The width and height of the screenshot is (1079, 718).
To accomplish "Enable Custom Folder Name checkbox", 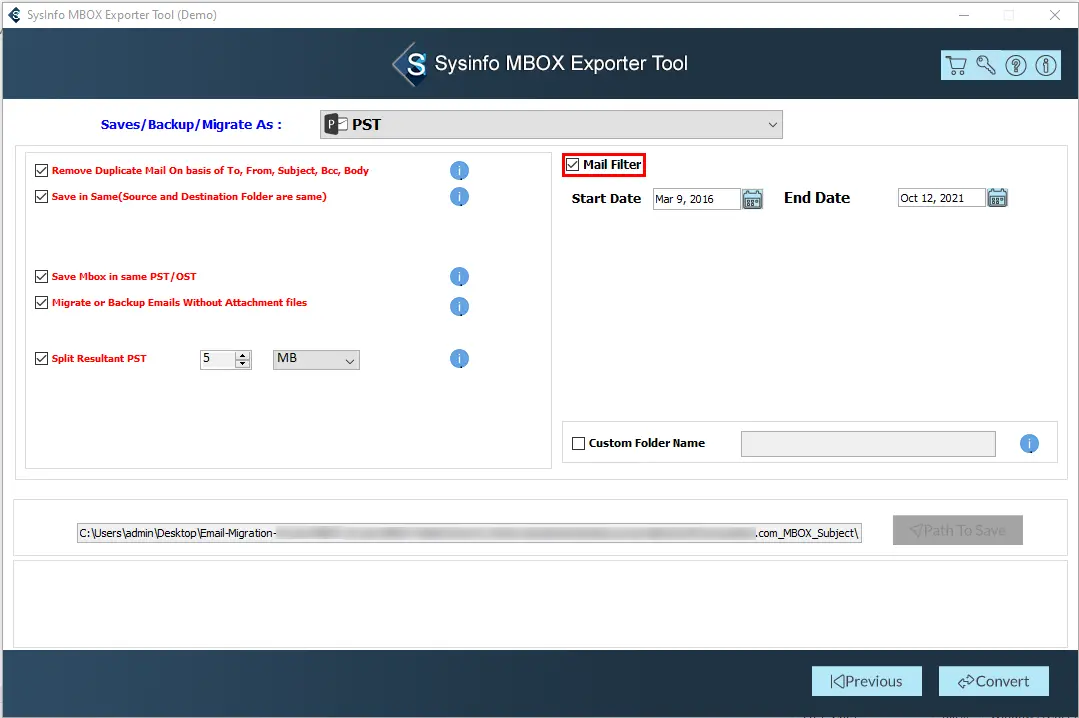I will pos(579,443).
